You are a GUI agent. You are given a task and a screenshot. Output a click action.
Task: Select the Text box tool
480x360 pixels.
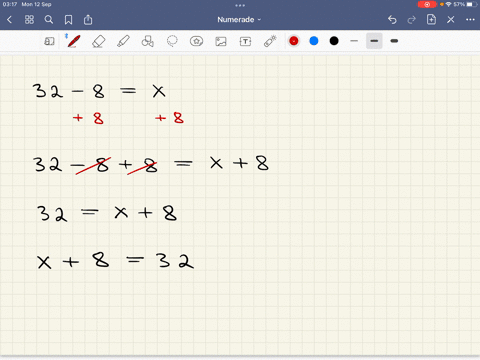[x=245, y=41]
